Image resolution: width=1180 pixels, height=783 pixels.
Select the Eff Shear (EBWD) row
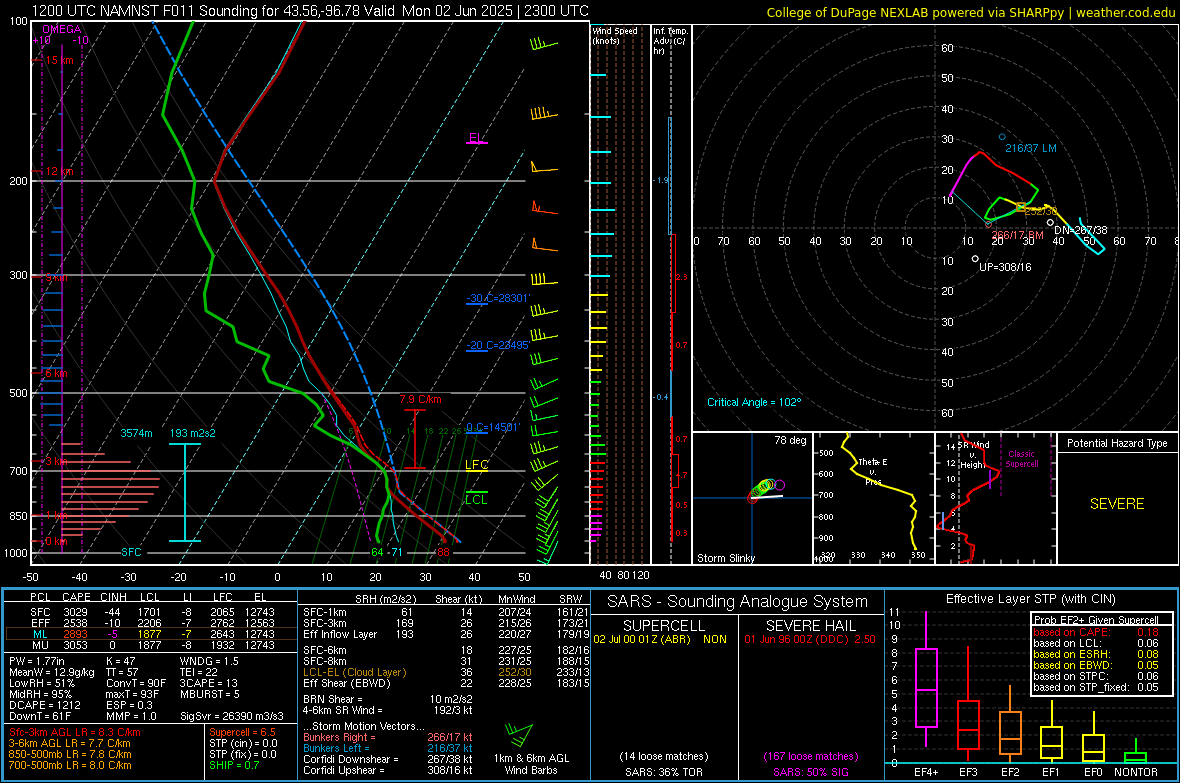tap(446, 684)
